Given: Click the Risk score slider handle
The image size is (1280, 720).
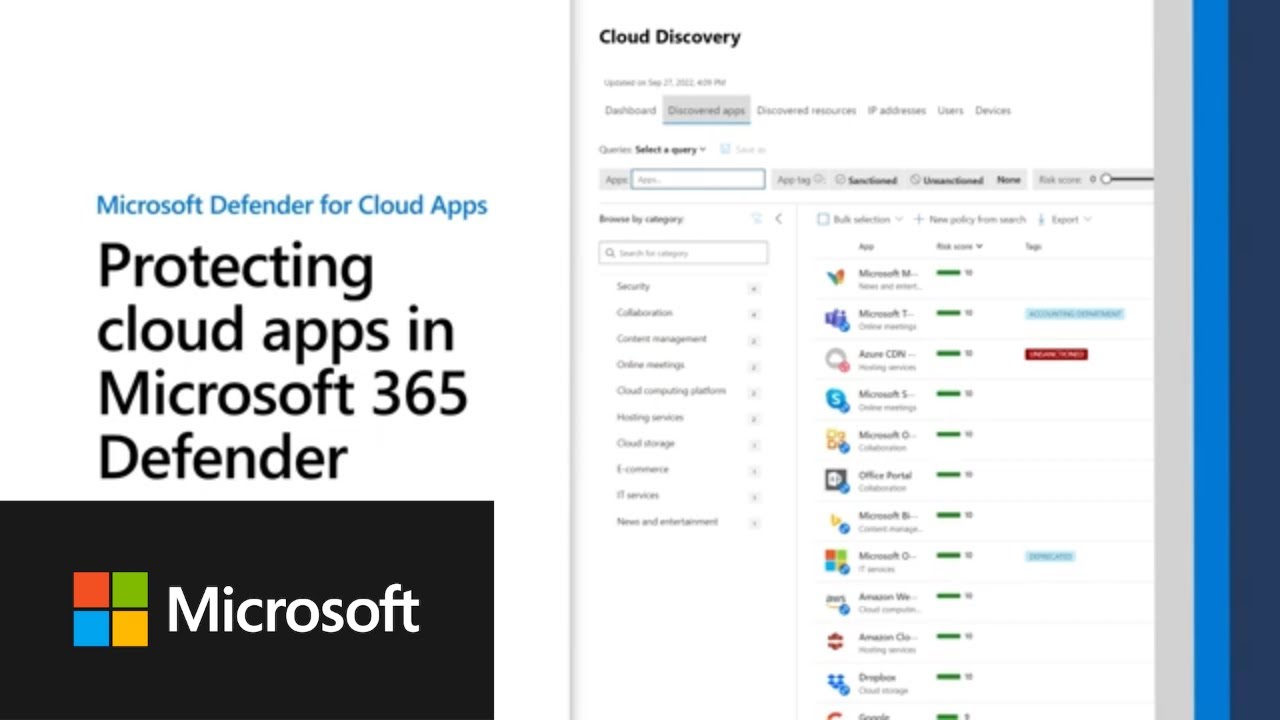Looking at the screenshot, I should tap(1105, 179).
